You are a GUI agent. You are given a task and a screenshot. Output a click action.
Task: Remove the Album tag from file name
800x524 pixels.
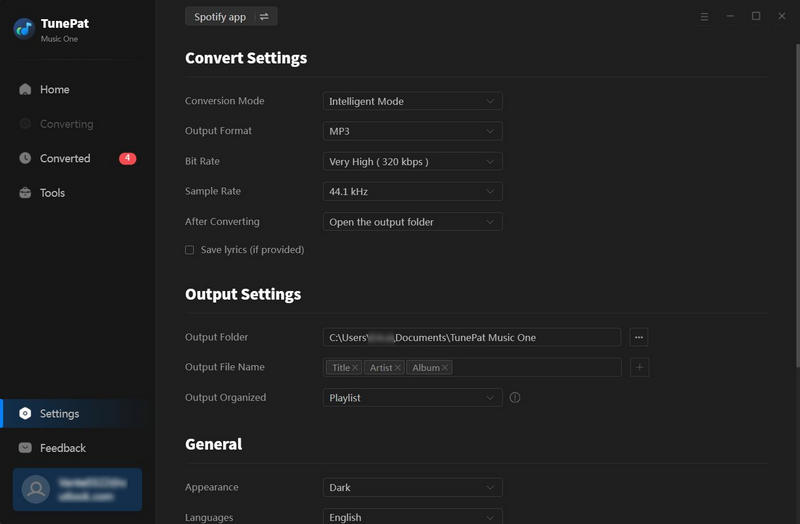445,367
